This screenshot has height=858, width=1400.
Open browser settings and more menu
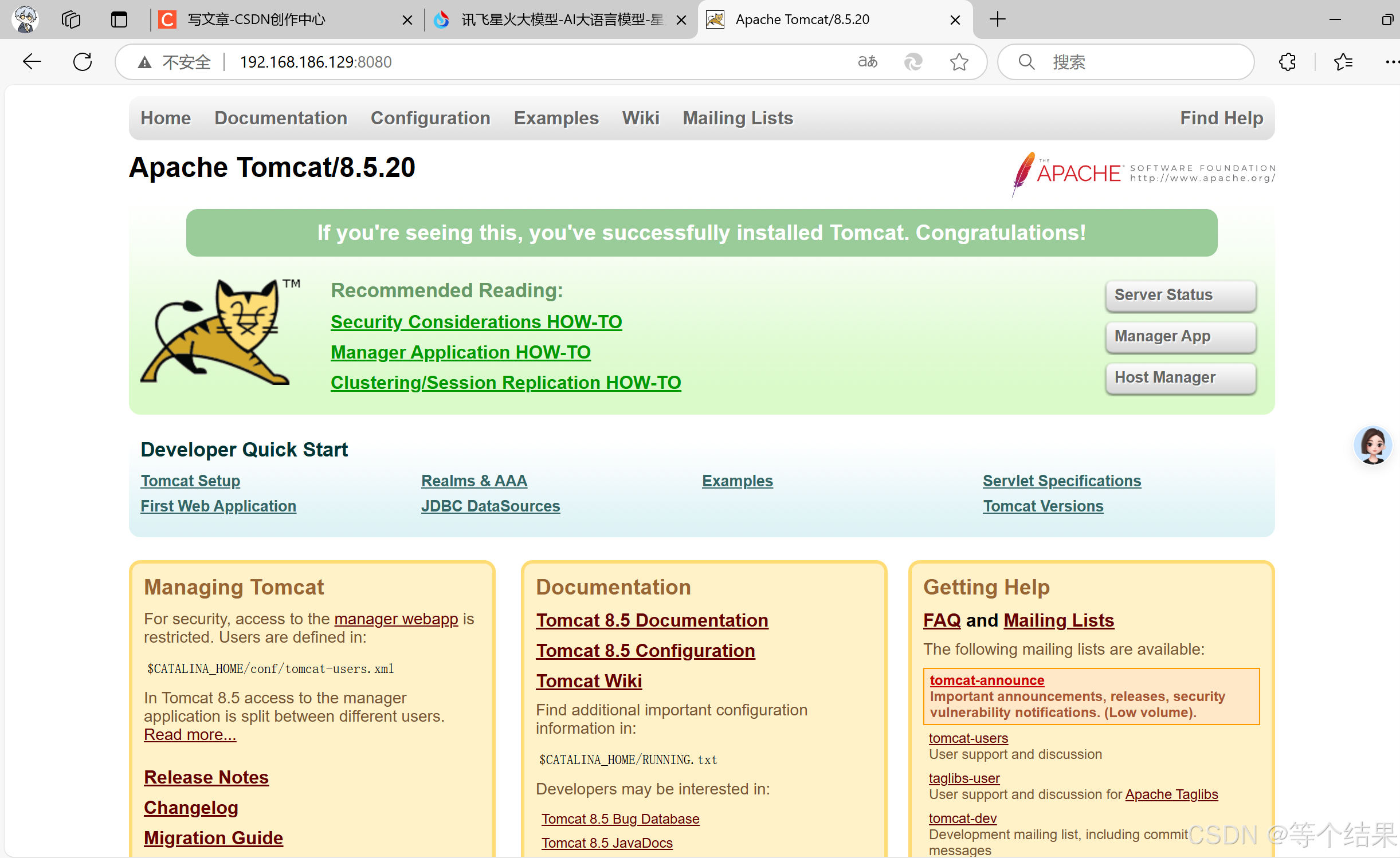[1392, 61]
